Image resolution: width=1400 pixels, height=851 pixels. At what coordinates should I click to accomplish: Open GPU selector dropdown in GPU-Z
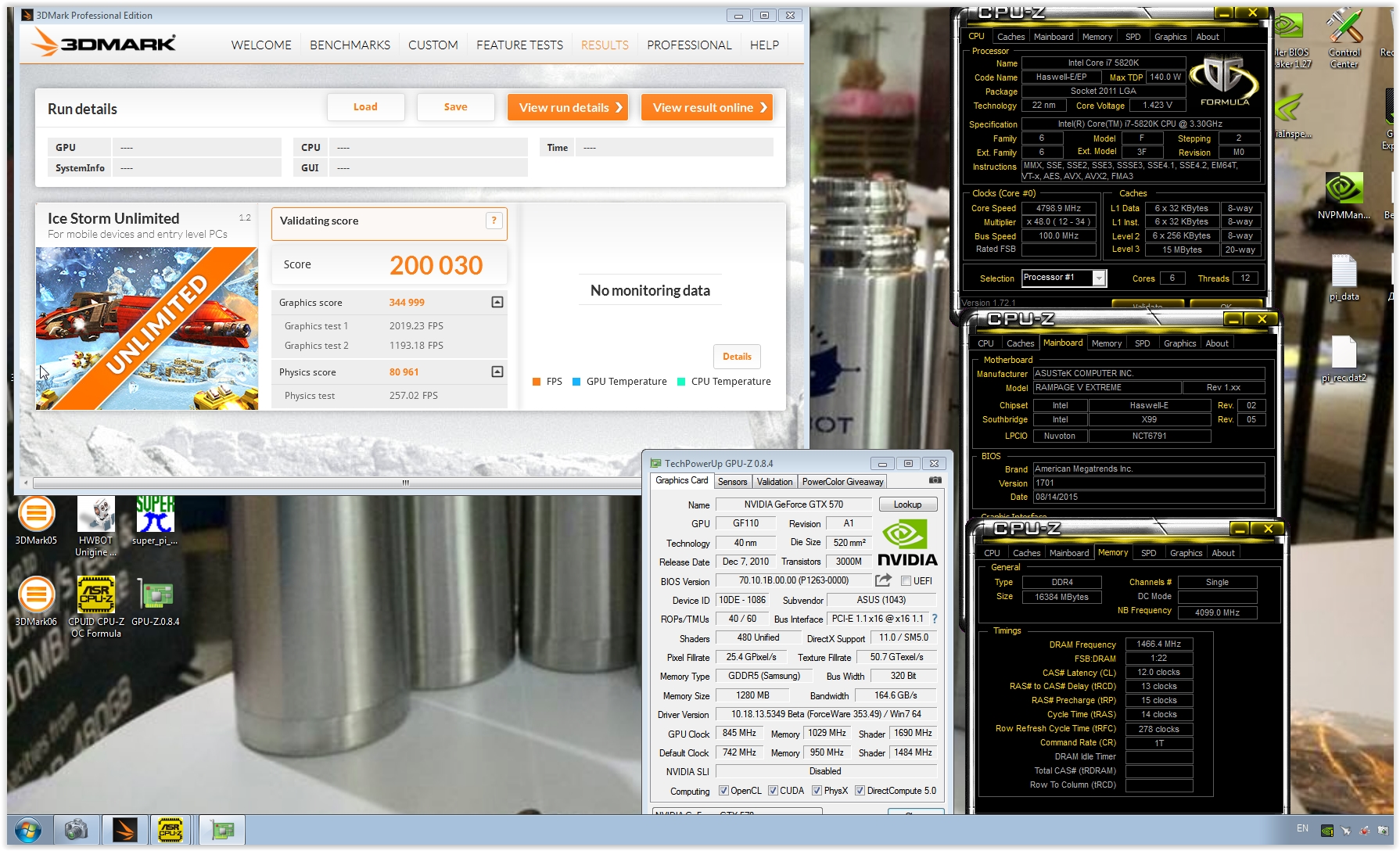click(737, 813)
